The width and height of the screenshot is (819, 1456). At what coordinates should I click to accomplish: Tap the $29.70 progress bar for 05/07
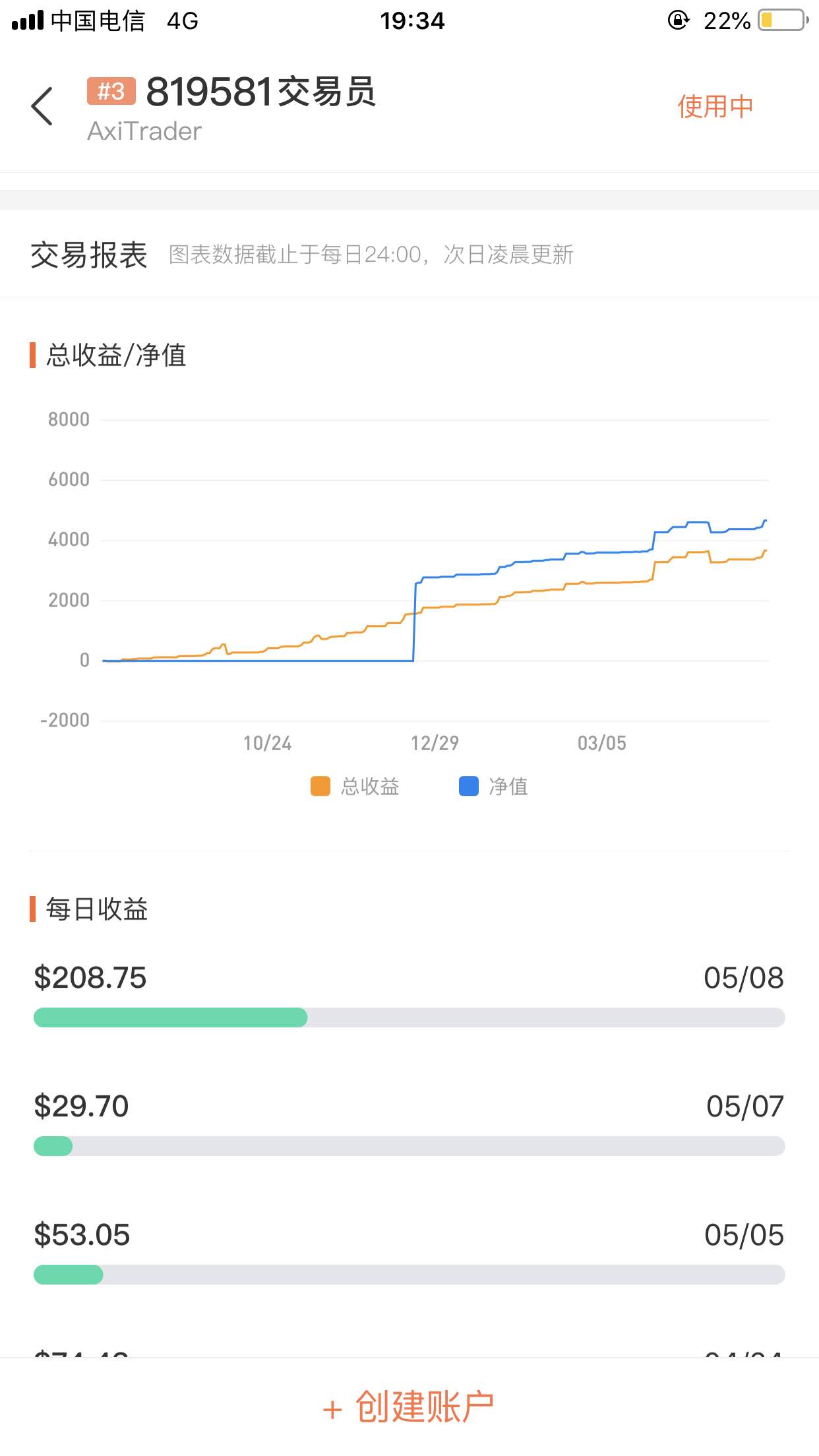(x=409, y=1146)
